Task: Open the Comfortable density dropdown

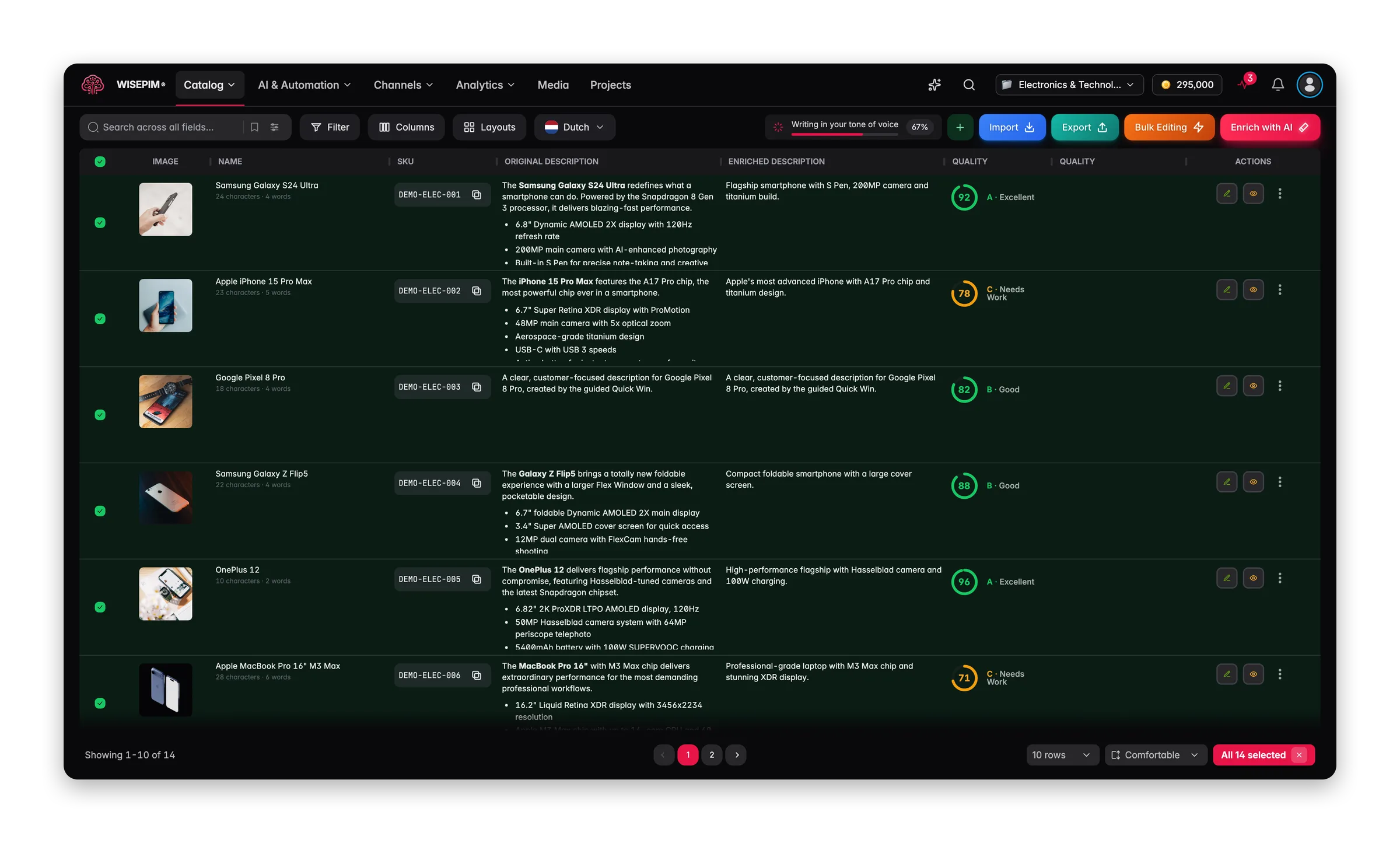Action: pyautogui.click(x=1155, y=755)
